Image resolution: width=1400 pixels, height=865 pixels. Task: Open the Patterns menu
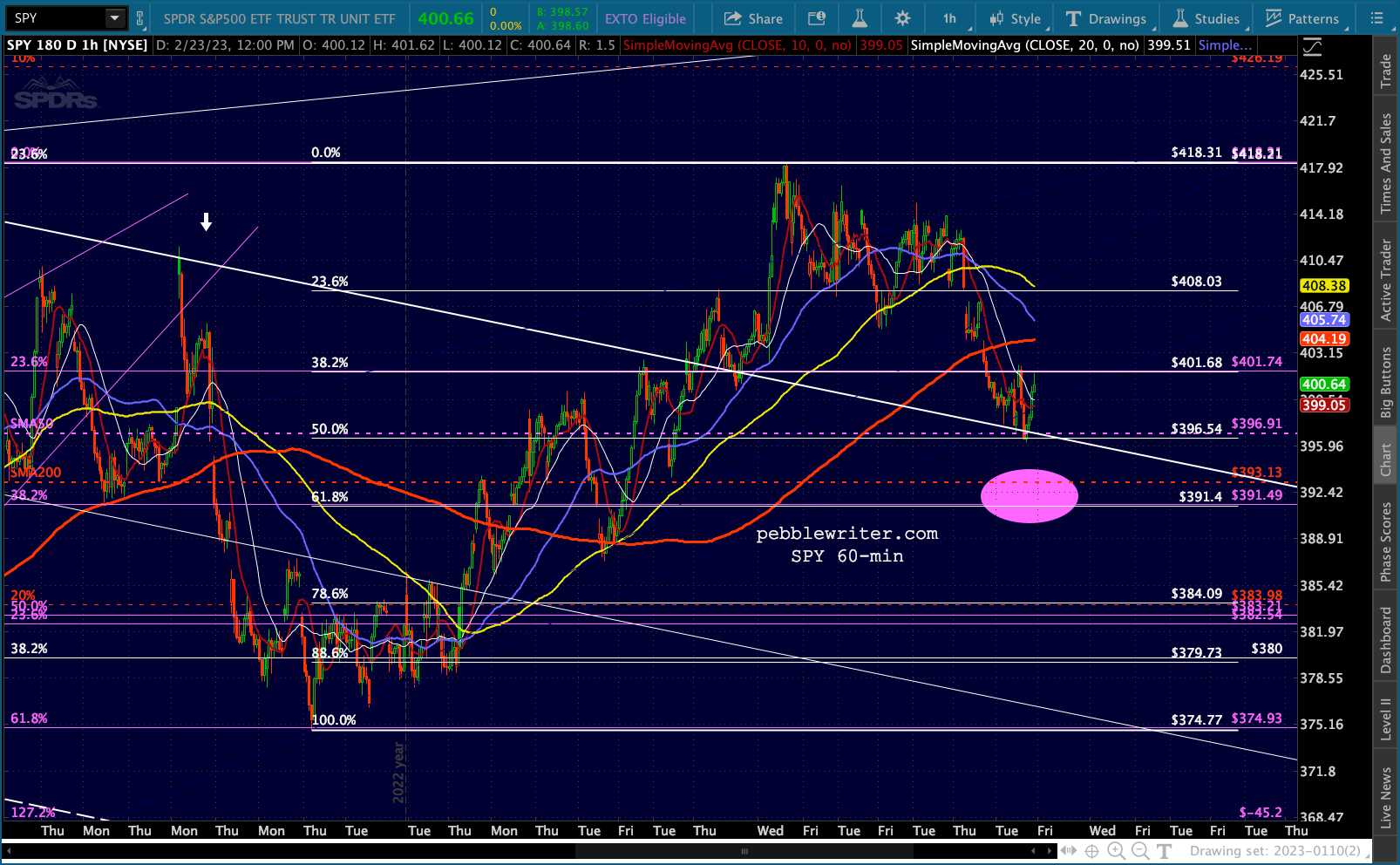point(1302,18)
